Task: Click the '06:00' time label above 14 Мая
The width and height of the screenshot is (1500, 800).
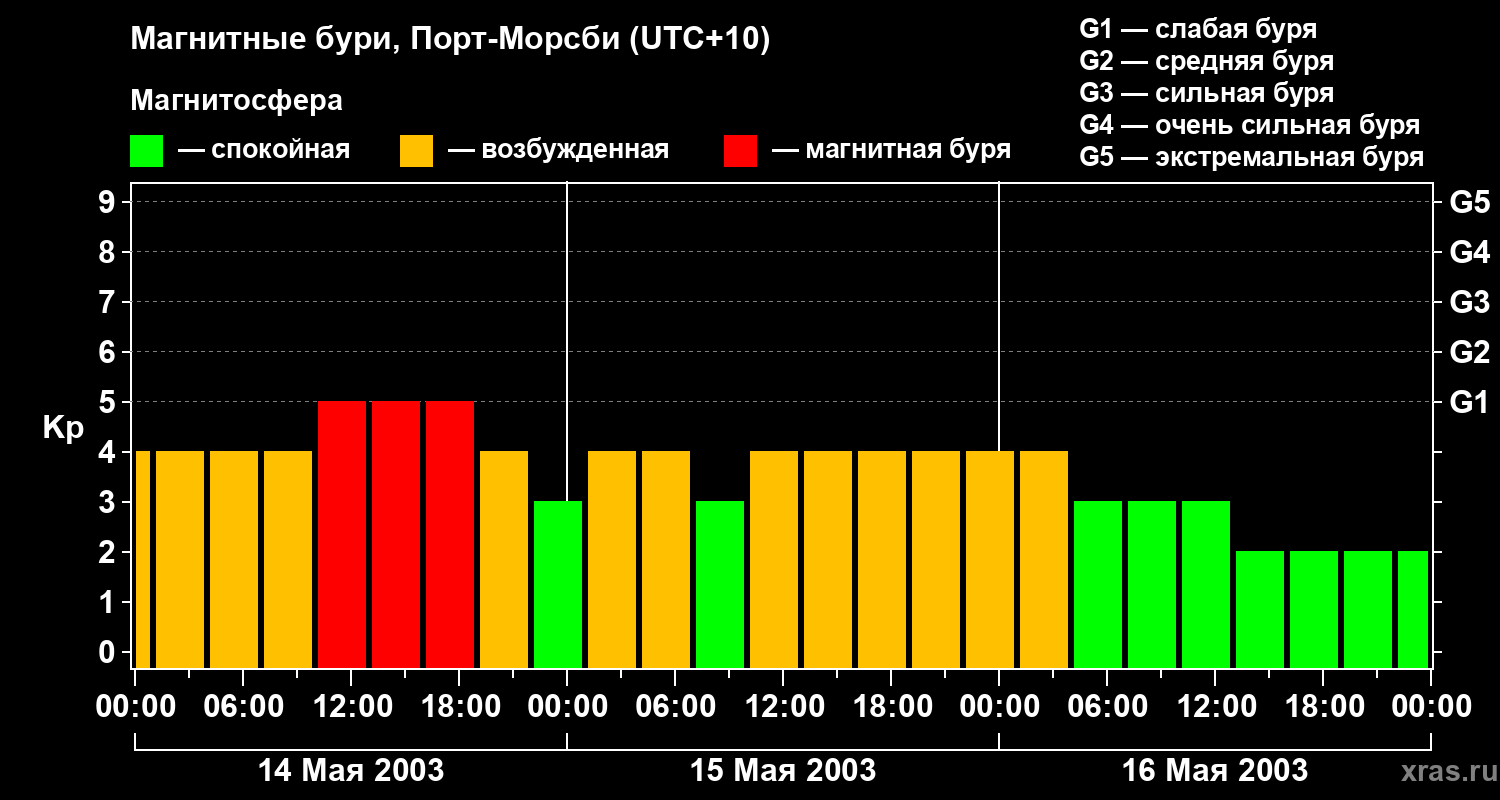Action: point(243,707)
